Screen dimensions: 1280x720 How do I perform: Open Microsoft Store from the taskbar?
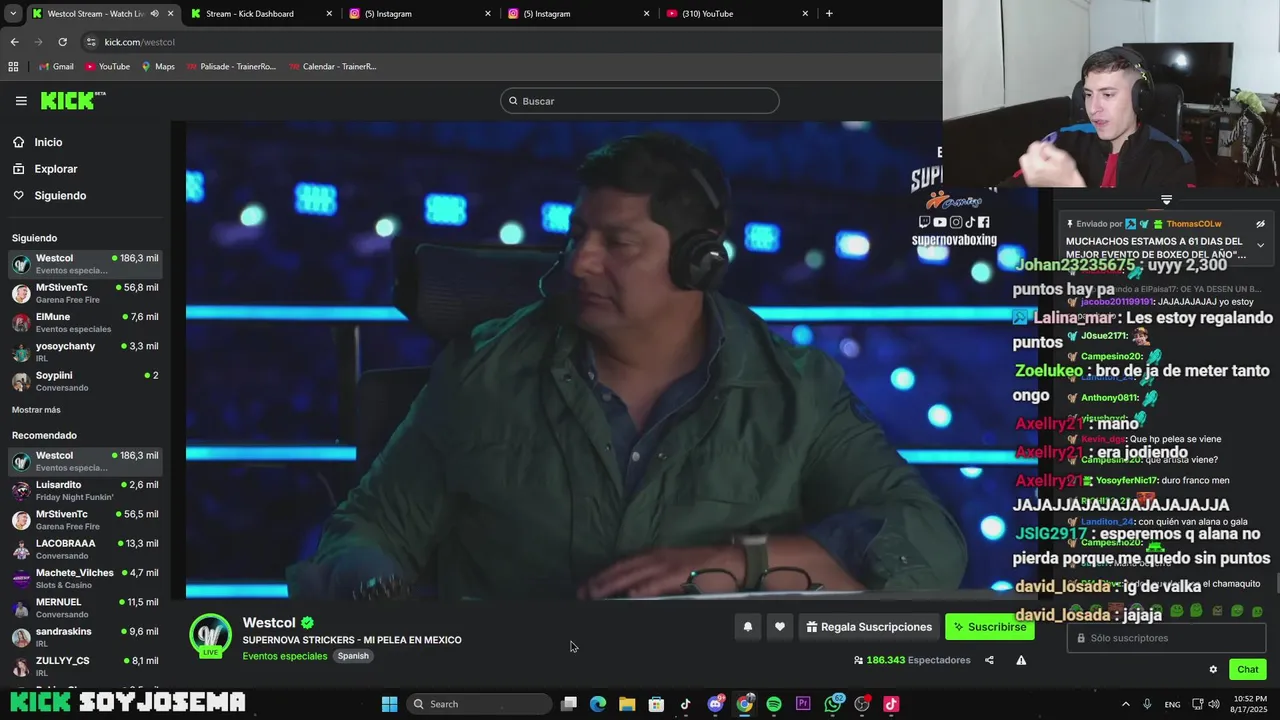pyautogui.click(x=656, y=704)
